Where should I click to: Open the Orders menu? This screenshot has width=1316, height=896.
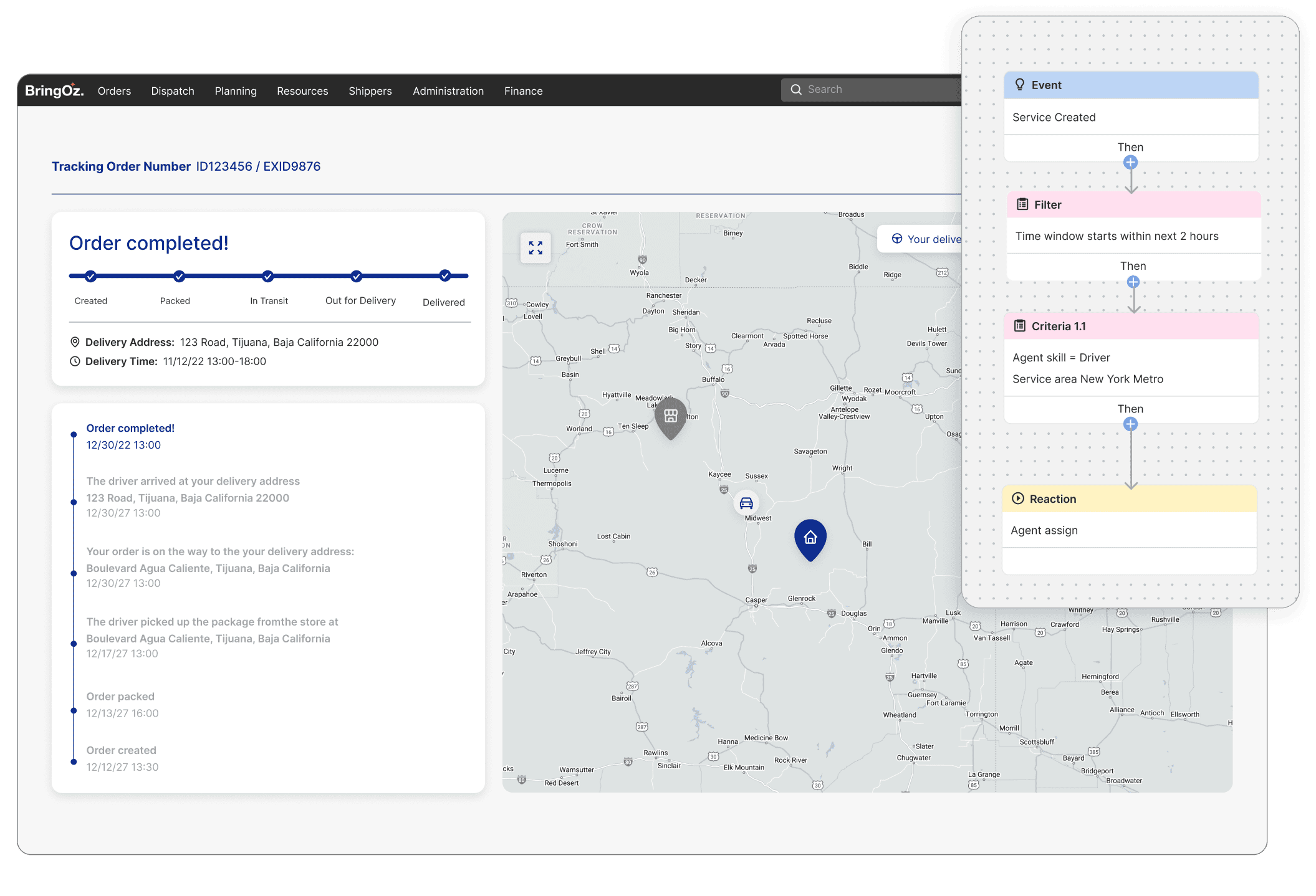click(114, 91)
